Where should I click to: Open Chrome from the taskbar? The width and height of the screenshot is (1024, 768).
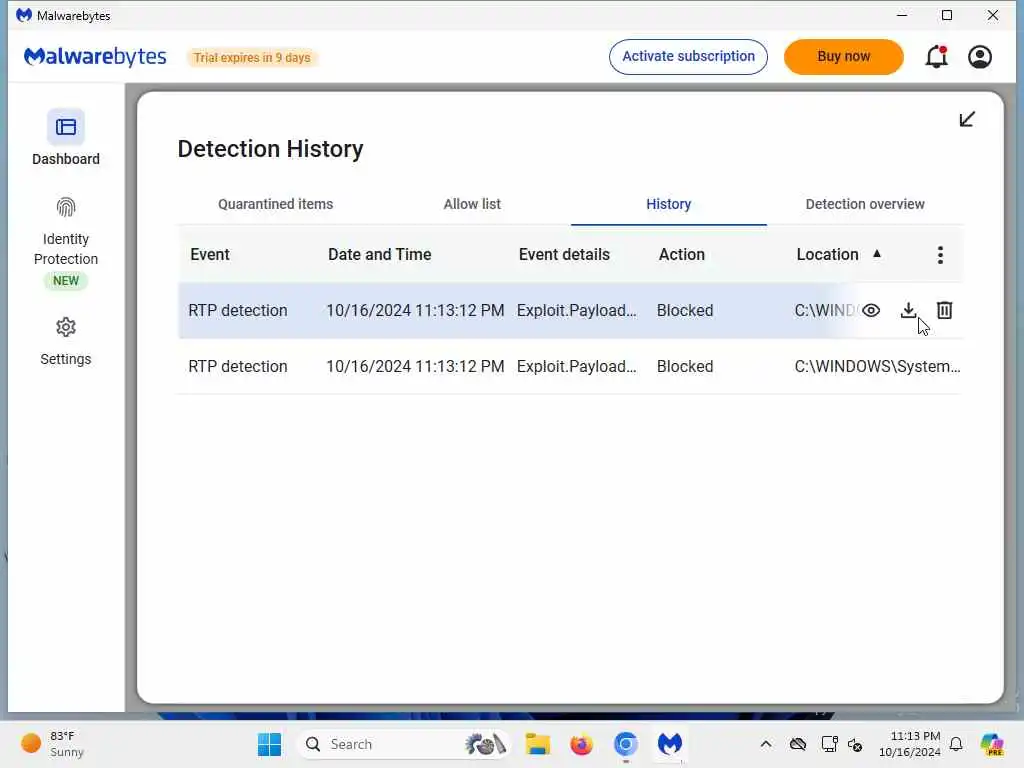(x=625, y=744)
